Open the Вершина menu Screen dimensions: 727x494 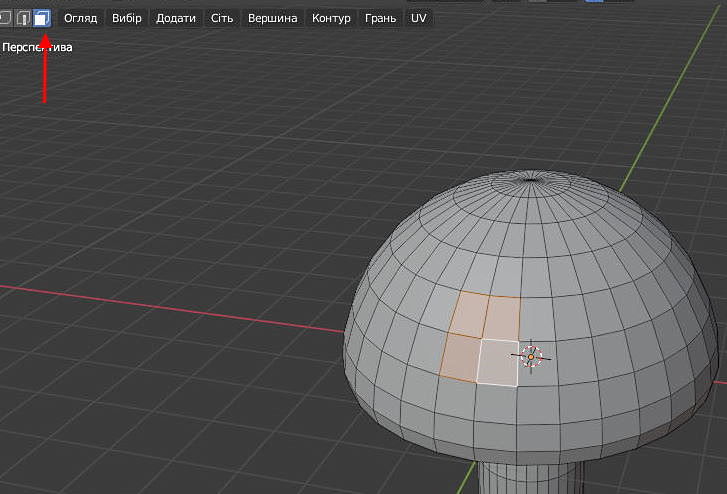tap(273, 18)
